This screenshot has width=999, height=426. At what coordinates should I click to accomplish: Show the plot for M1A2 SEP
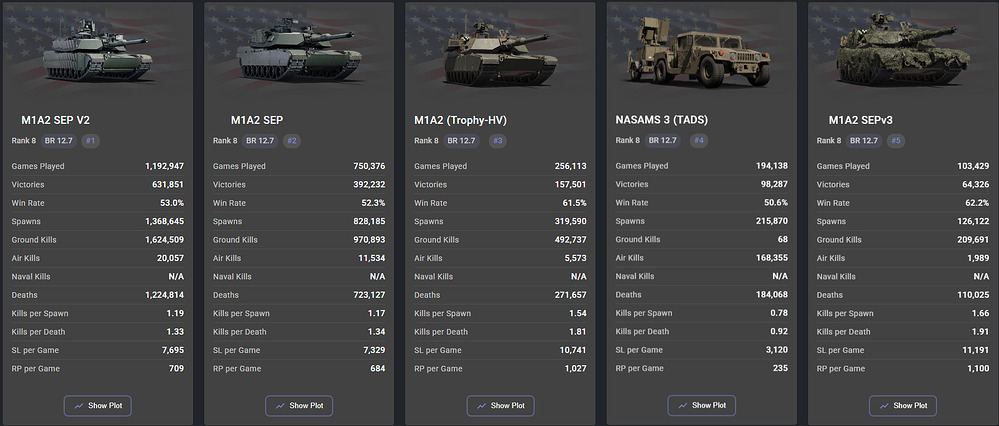(x=299, y=406)
